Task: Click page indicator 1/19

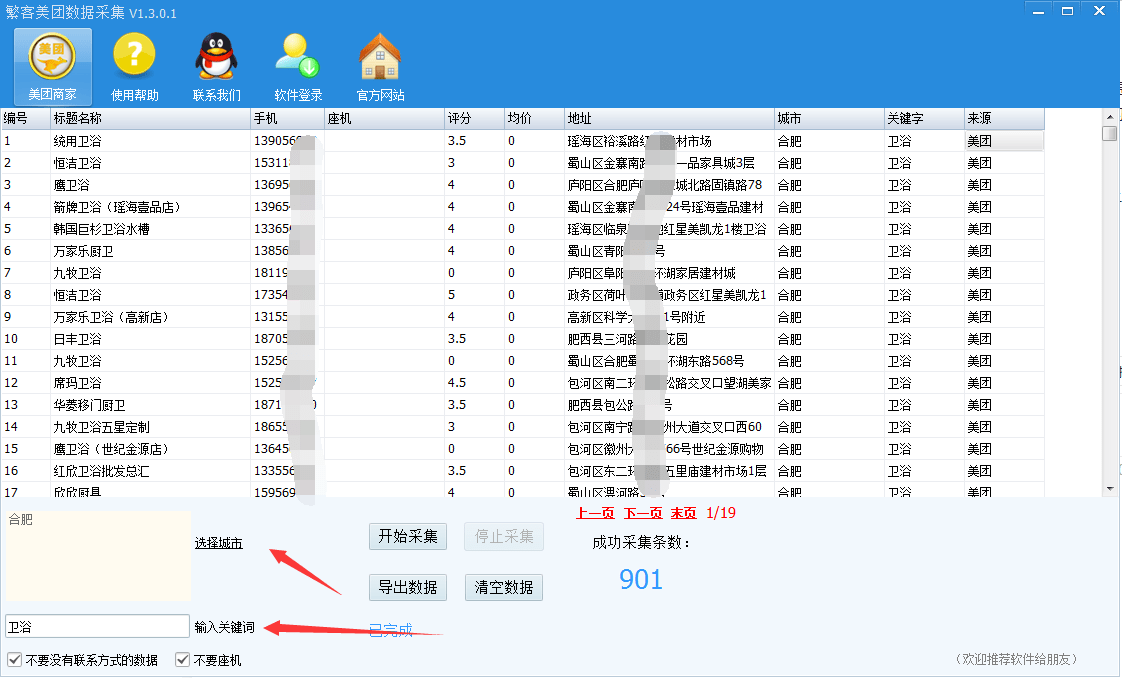Action: [721, 513]
